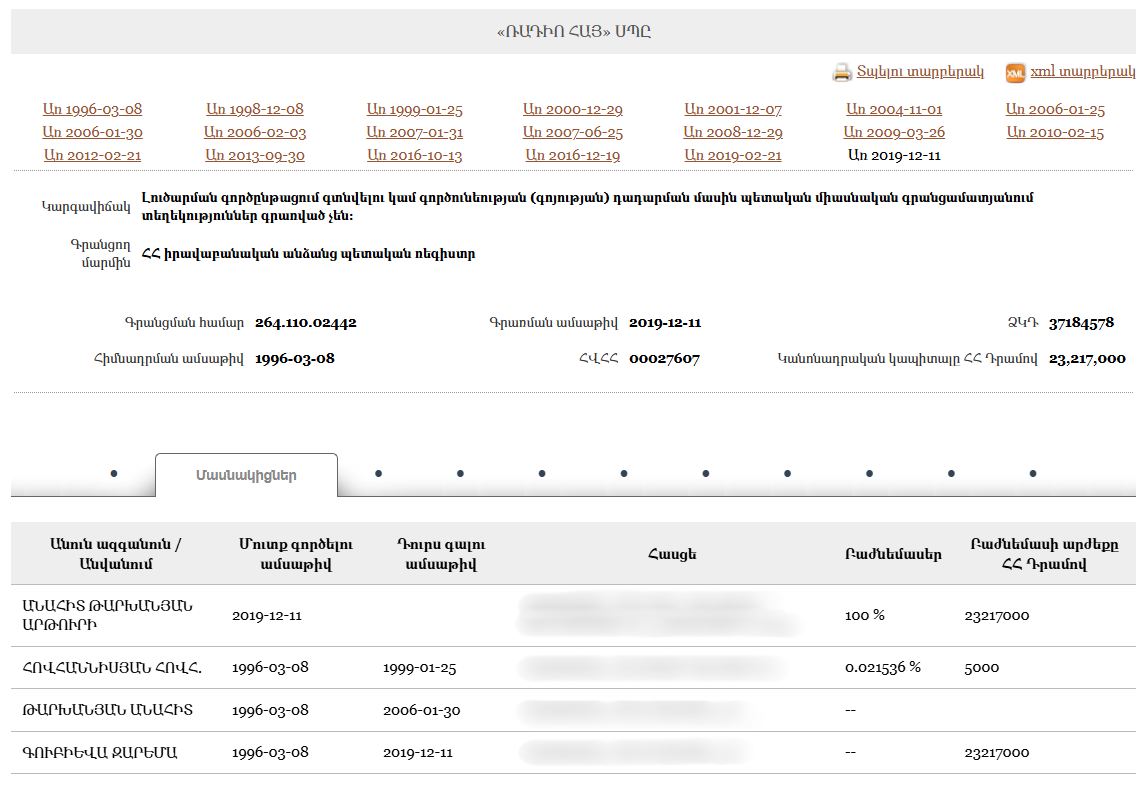Switch to dot tab left of Մասնակիցներ
The image size is (1147, 787).
tap(114, 473)
